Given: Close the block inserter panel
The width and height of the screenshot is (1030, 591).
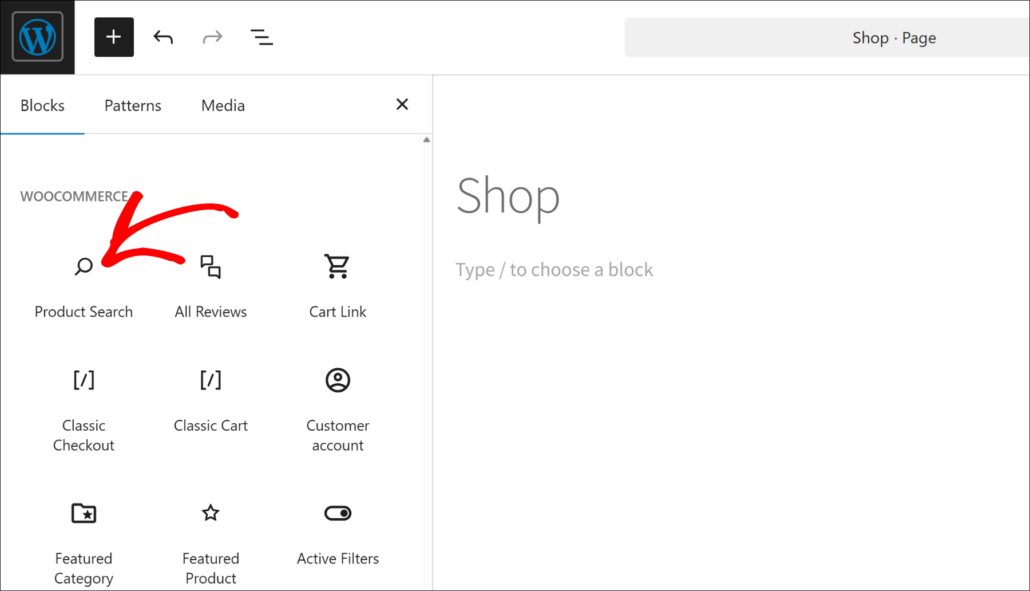Looking at the screenshot, I should (x=402, y=104).
